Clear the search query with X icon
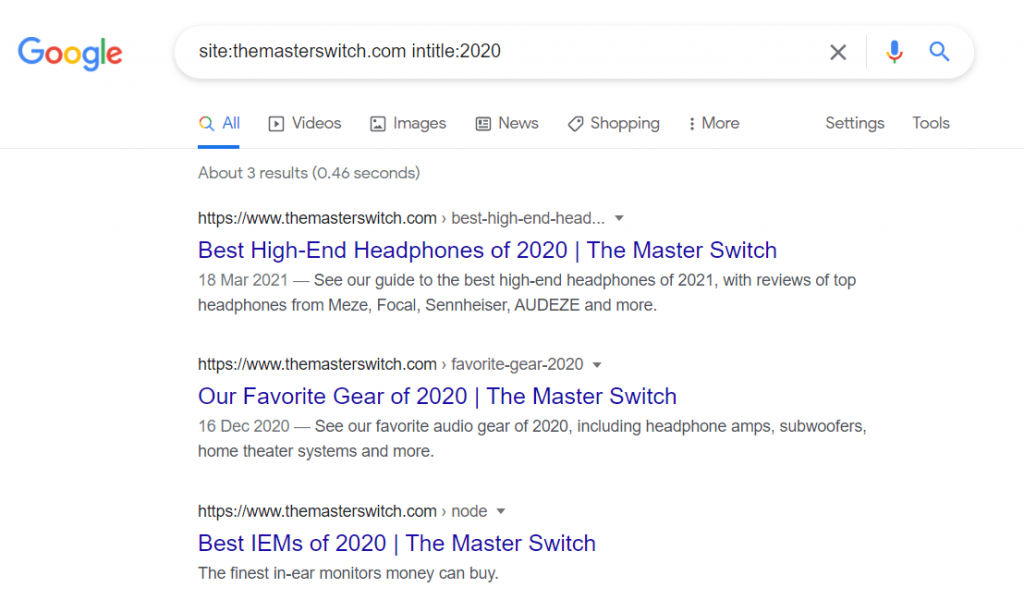 838,52
